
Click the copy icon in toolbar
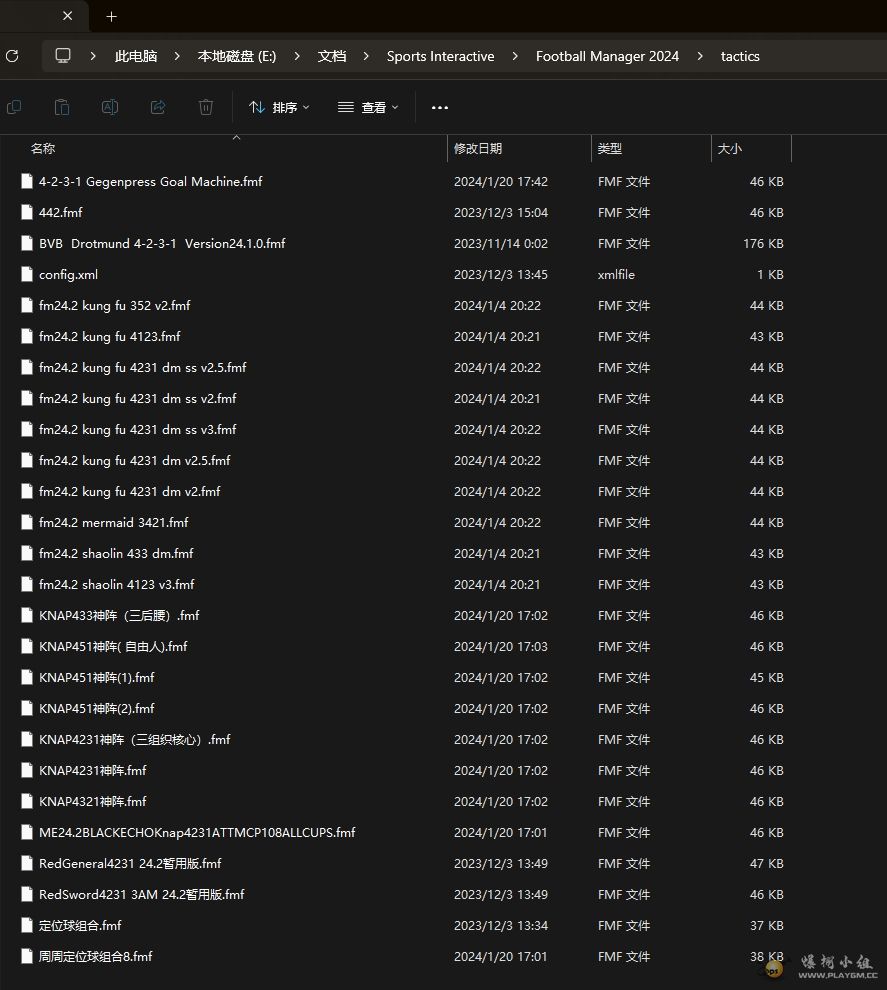(14, 107)
